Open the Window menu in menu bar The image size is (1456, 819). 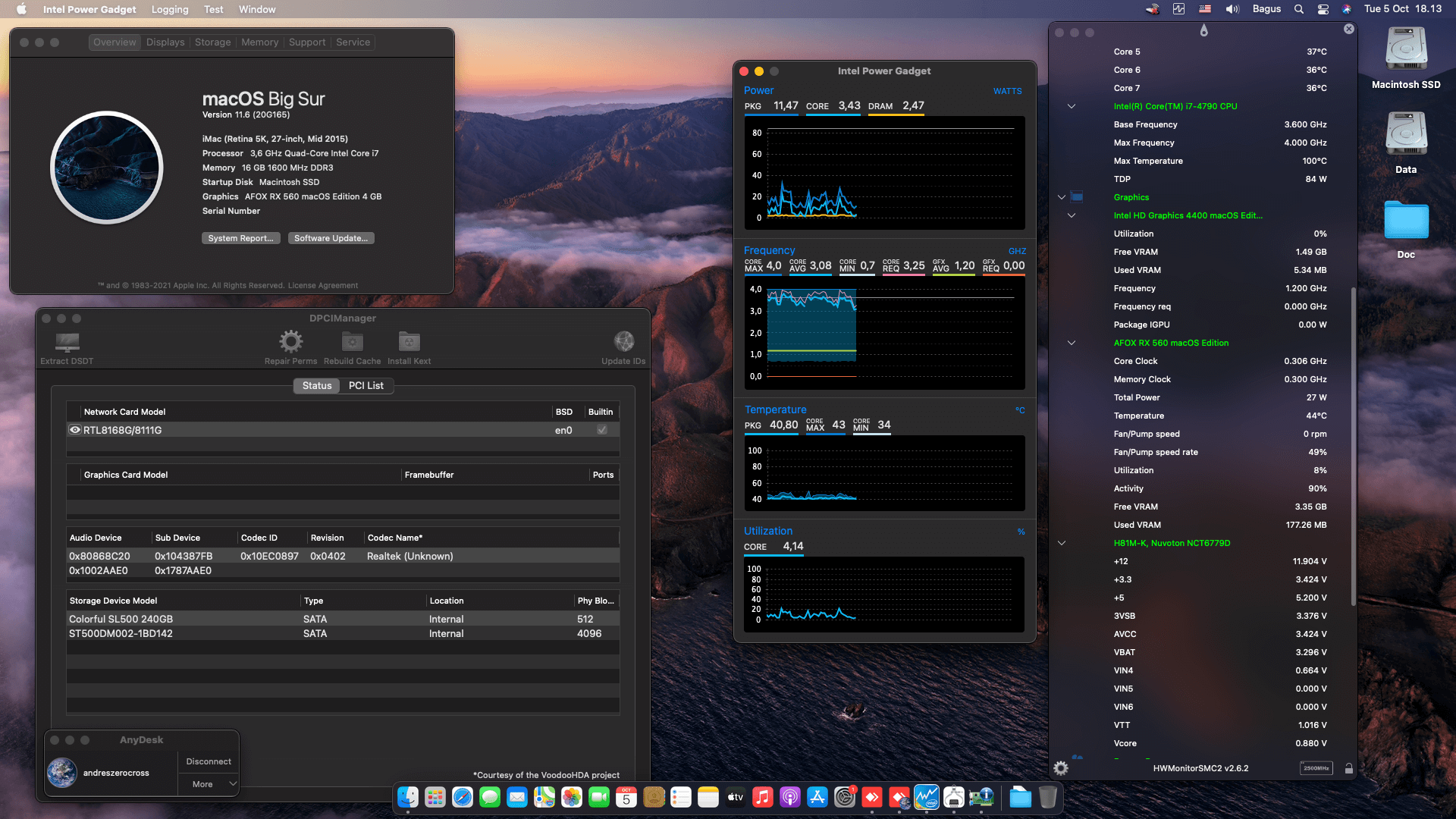pos(257,9)
